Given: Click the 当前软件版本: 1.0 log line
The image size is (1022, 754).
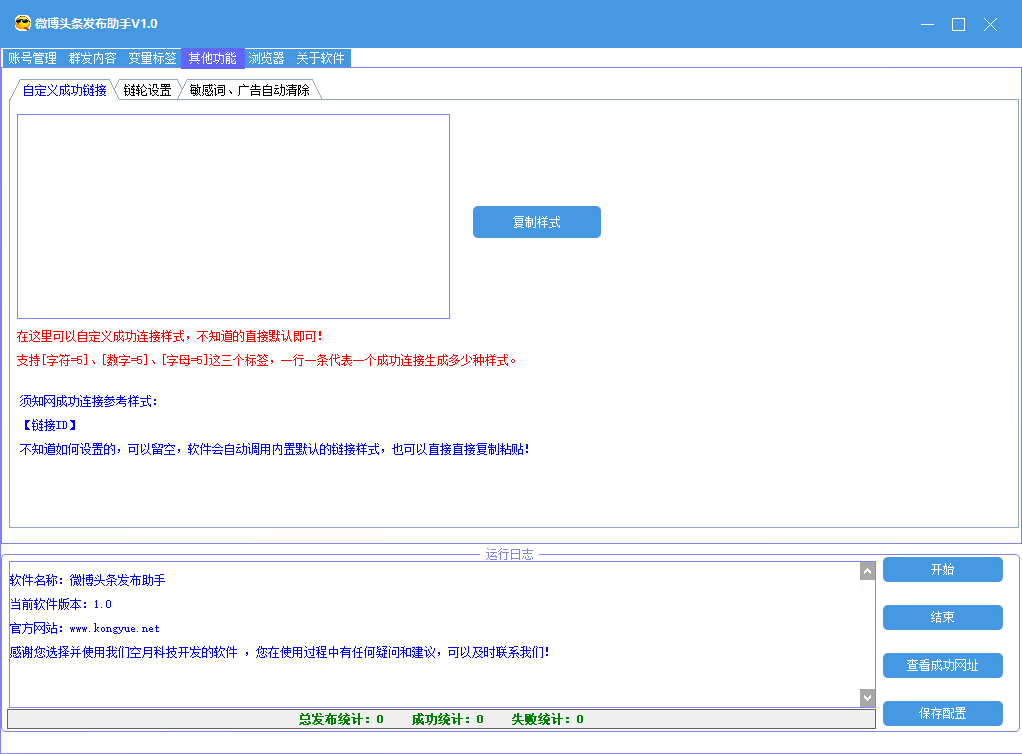Looking at the screenshot, I should pyautogui.click(x=61, y=605).
